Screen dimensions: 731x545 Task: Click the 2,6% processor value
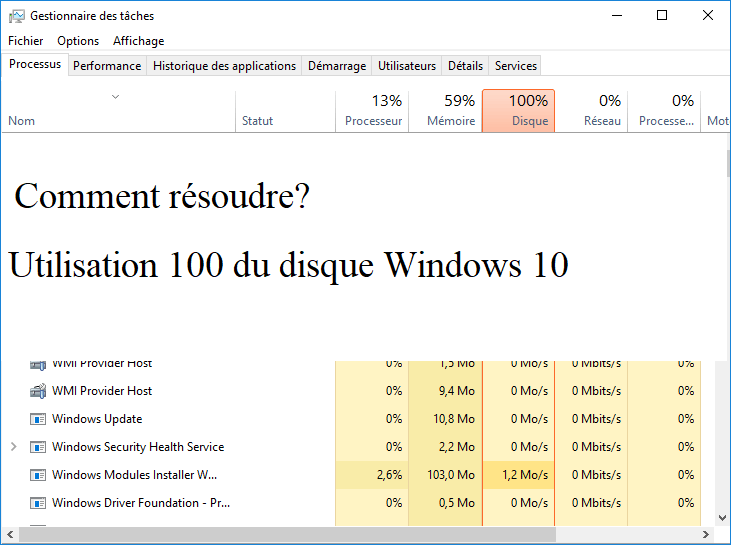coord(389,475)
